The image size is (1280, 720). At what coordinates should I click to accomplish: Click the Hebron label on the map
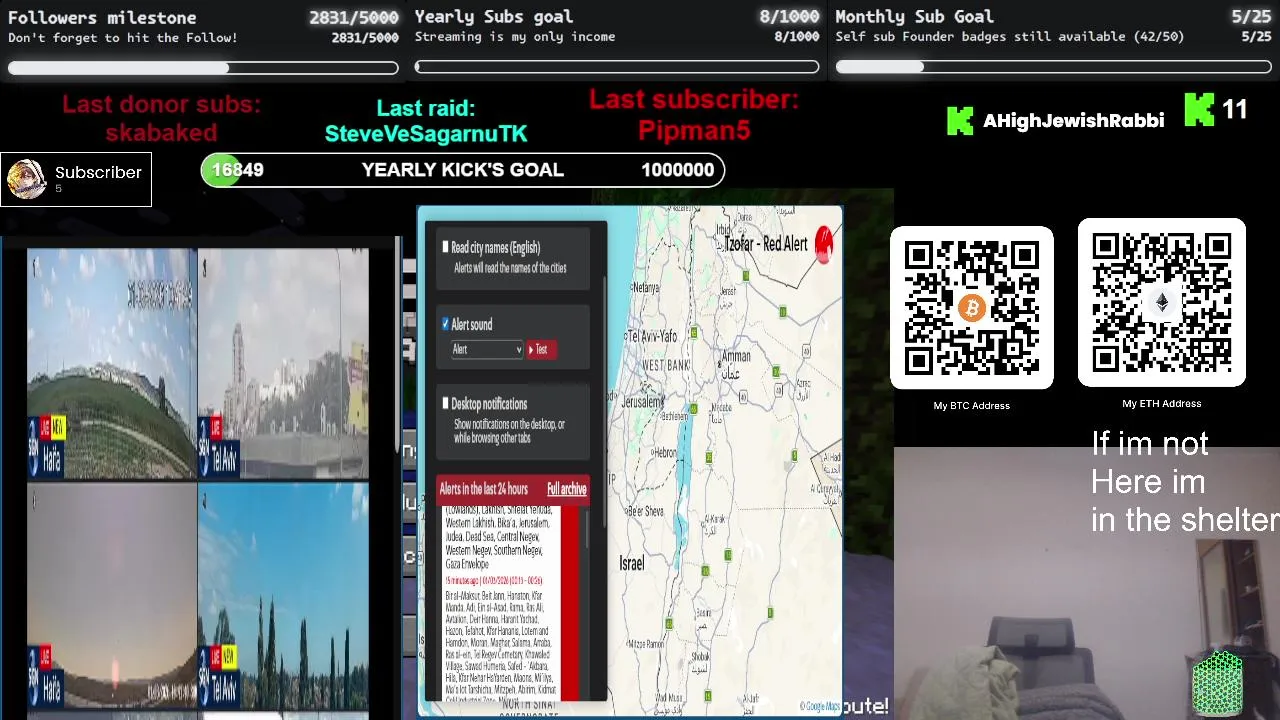click(665, 453)
